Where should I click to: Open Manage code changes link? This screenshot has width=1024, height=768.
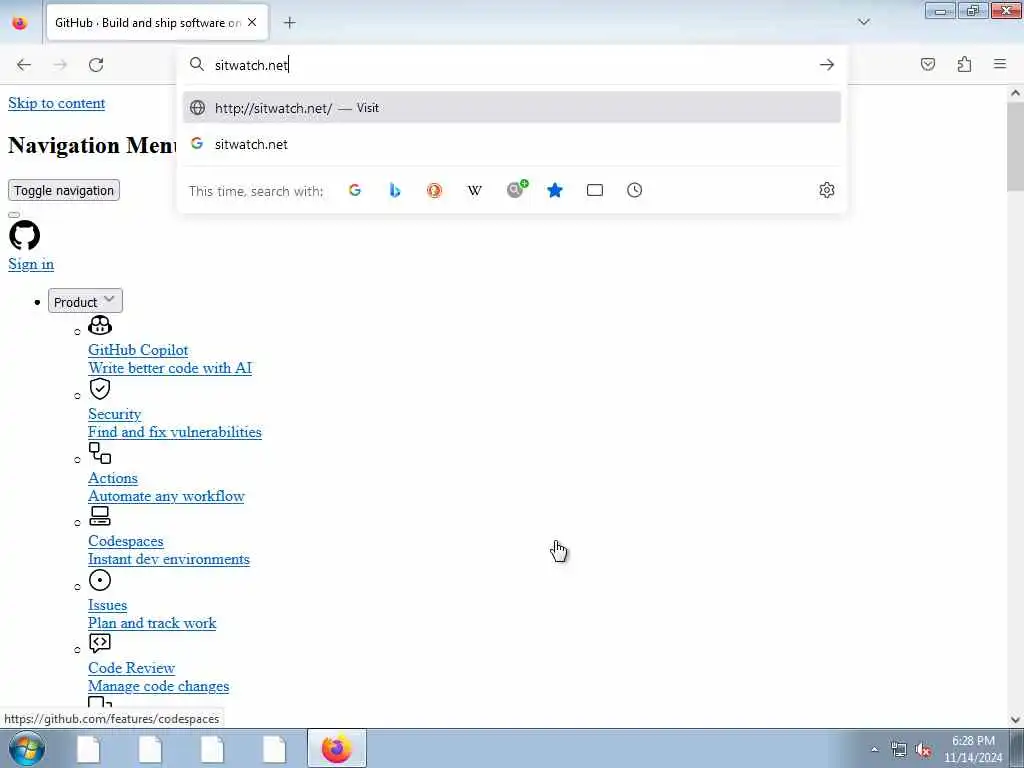pyautogui.click(x=159, y=686)
